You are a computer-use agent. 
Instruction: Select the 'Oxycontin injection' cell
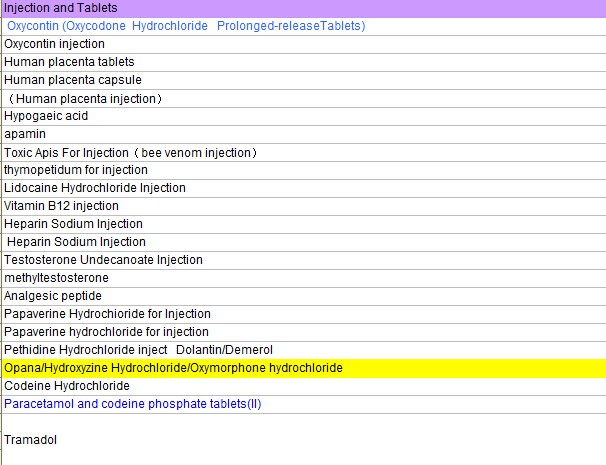pos(304,44)
